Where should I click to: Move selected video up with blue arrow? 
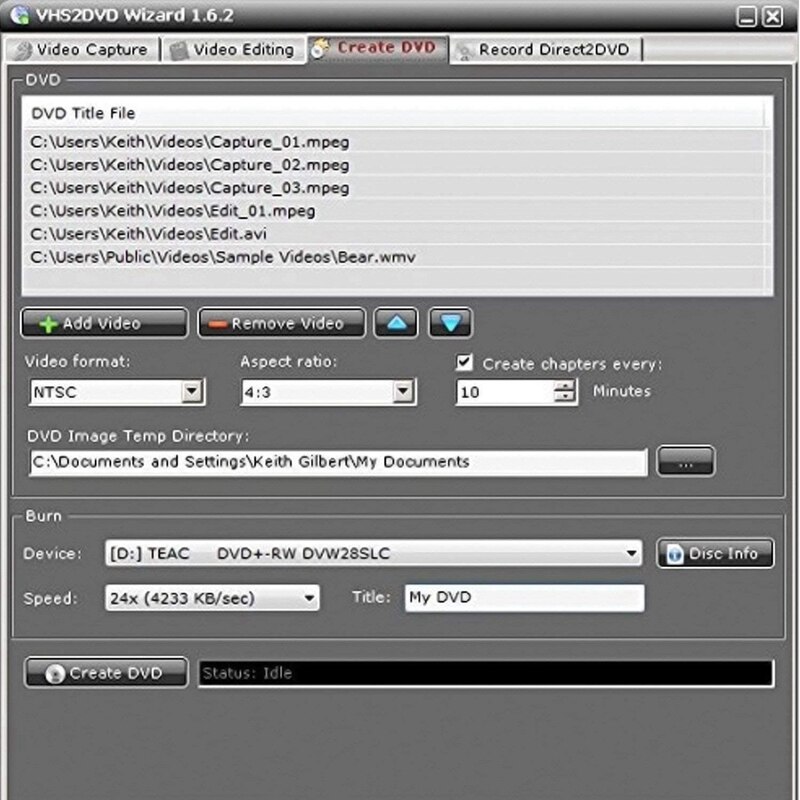pos(395,322)
